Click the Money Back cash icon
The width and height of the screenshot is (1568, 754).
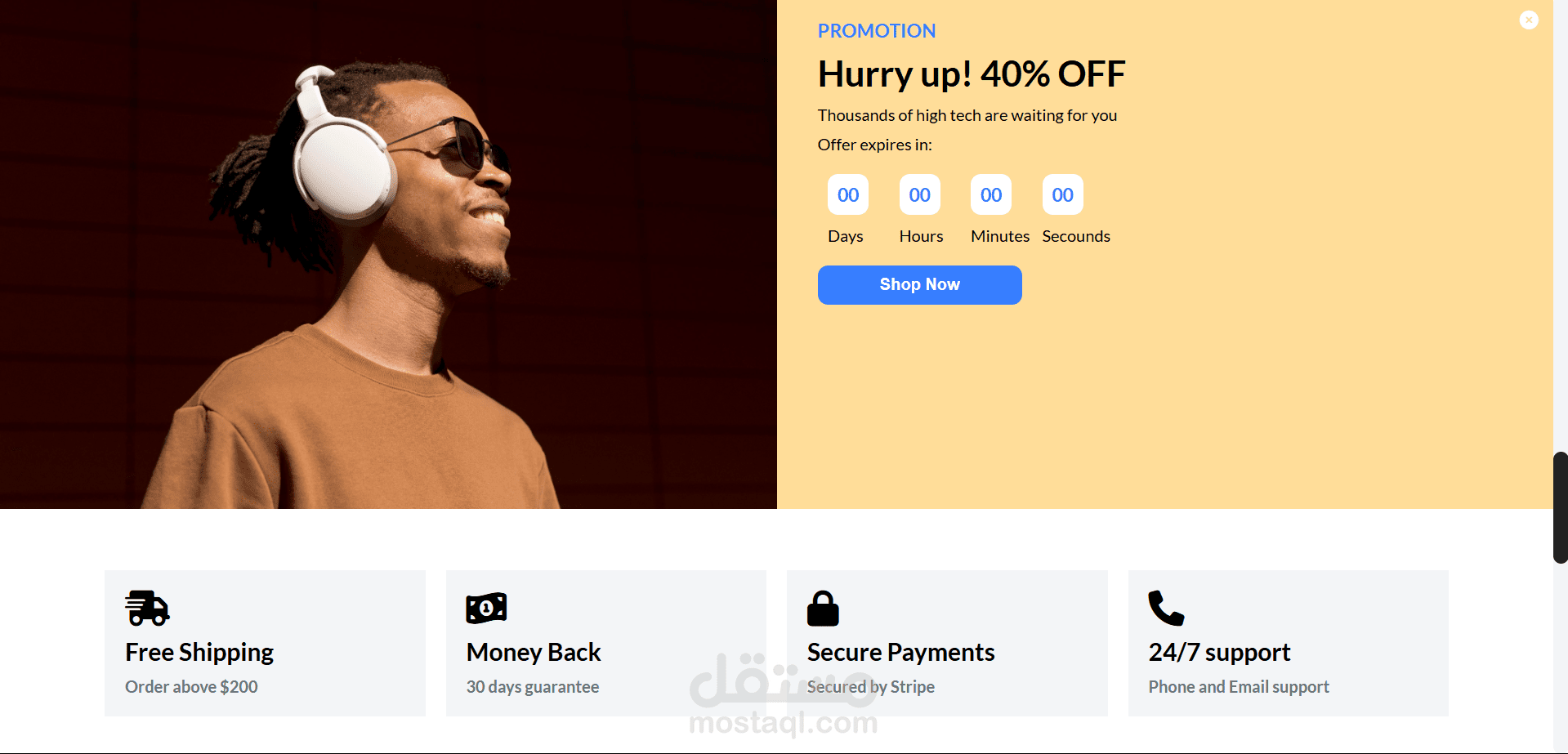(x=486, y=608)
